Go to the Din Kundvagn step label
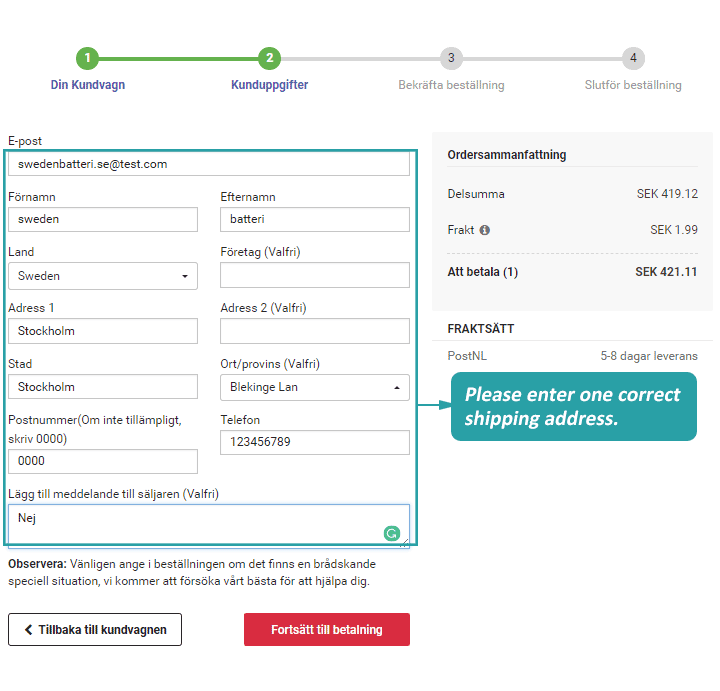The width and height of the screenshot is (720, 691). 88,85
